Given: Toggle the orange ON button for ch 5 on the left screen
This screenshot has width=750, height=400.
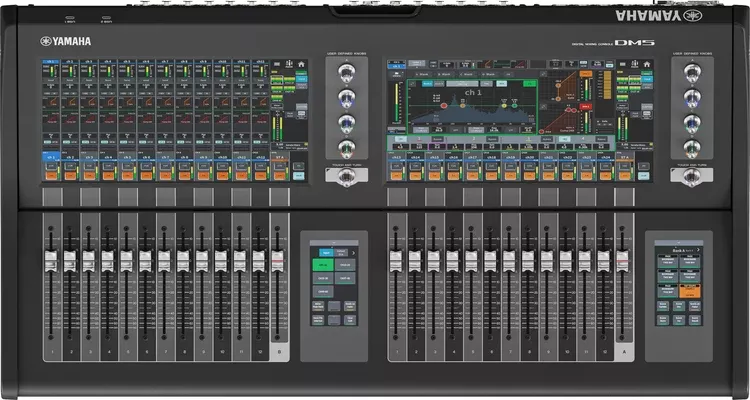Looking at the screenshot, I should 127,176.
